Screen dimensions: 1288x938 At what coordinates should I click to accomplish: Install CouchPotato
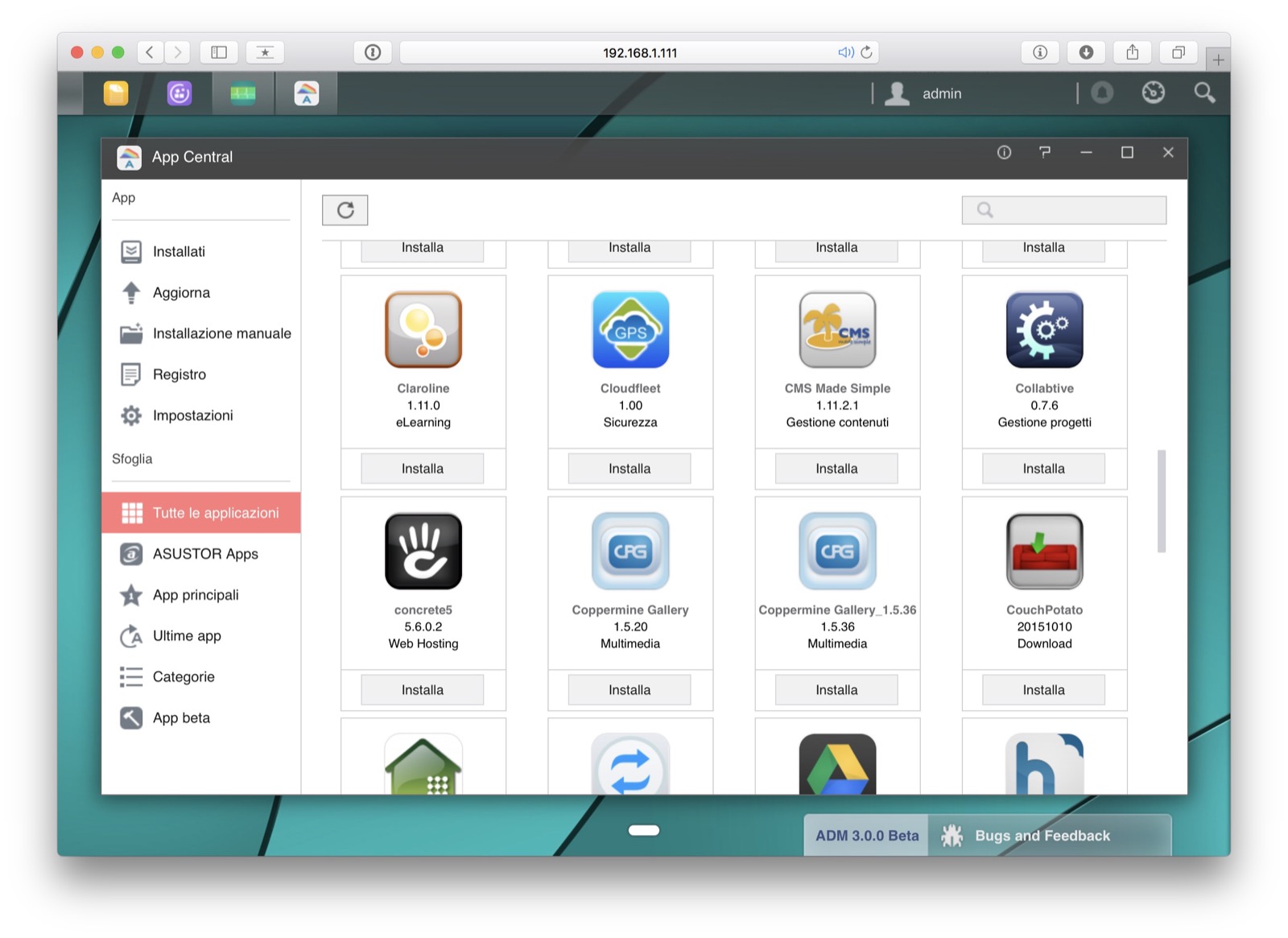[1043, 690]
